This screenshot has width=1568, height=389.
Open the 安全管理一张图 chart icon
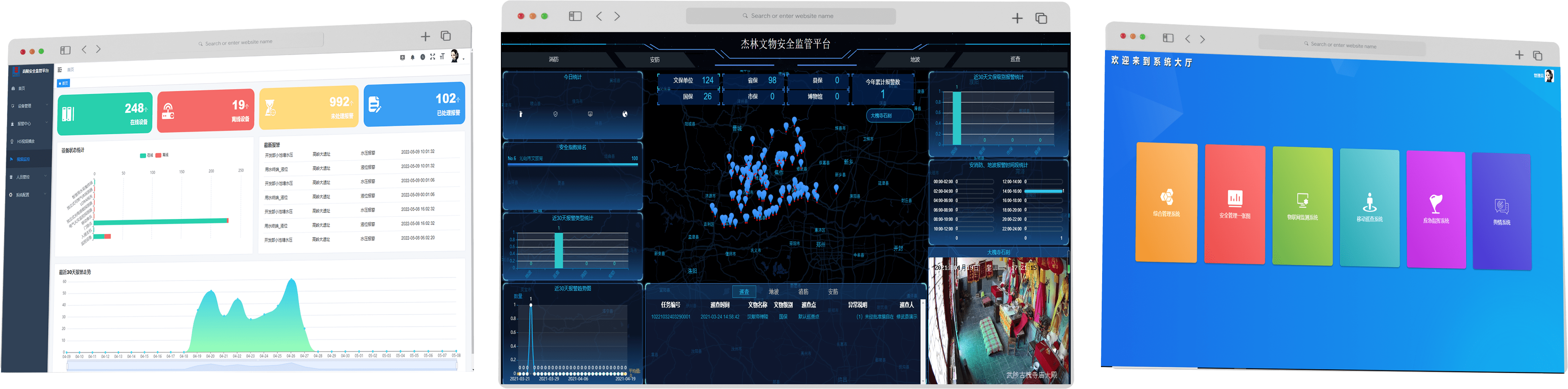(1234, 199)
